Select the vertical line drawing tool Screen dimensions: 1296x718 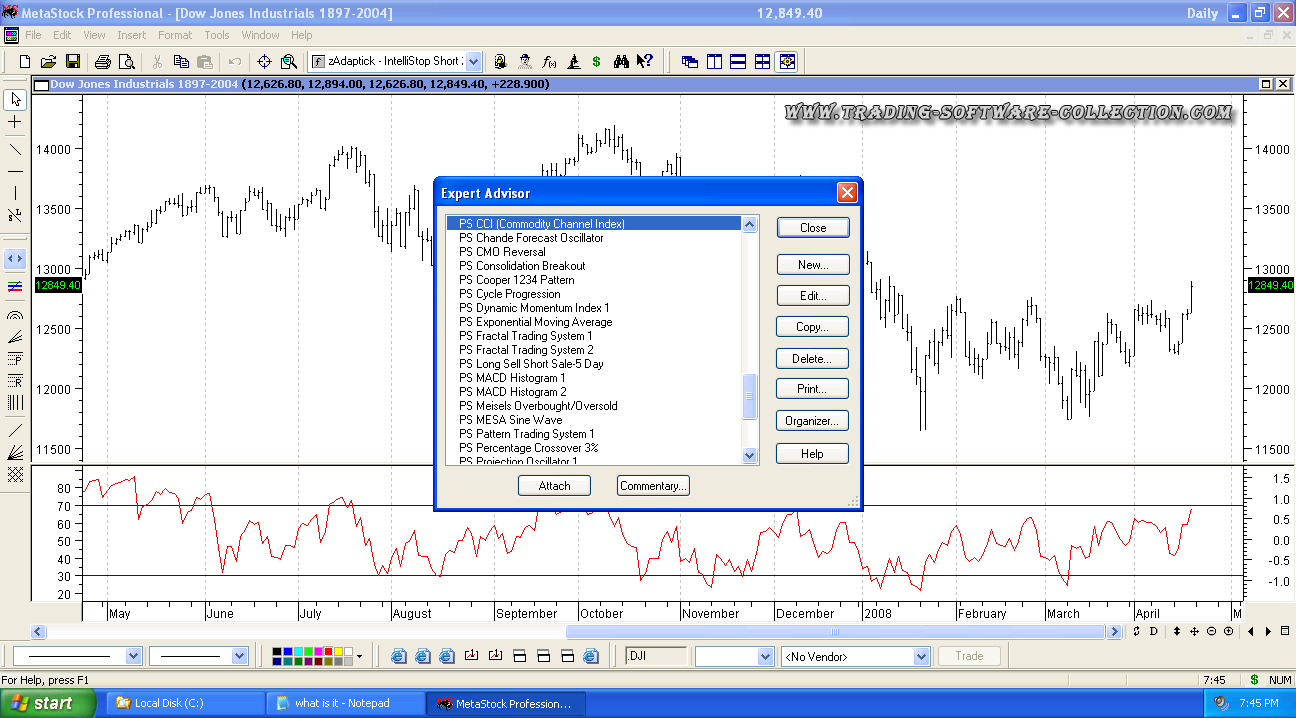[15, 192]
